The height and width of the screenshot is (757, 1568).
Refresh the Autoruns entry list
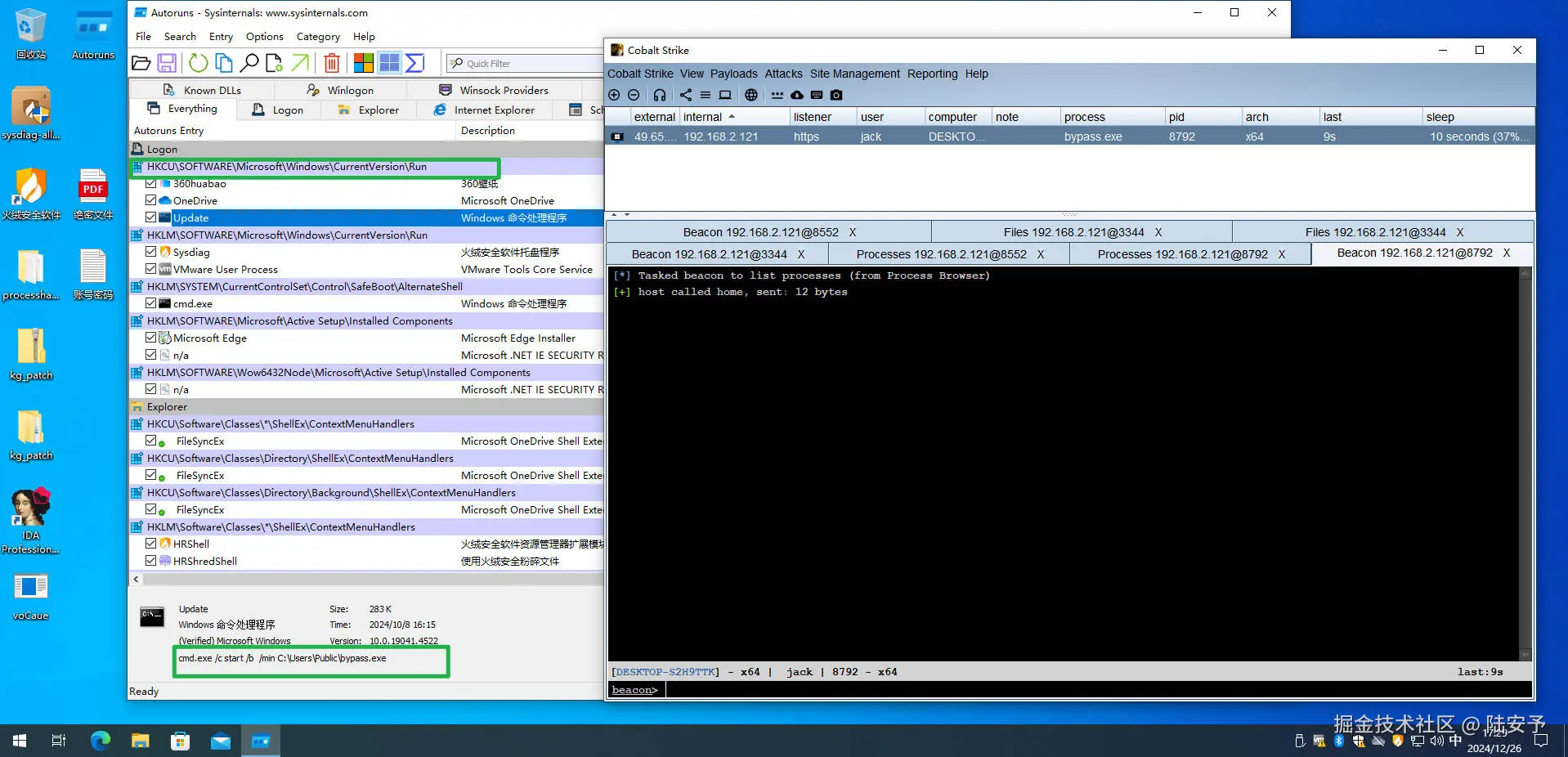point(199,63)
